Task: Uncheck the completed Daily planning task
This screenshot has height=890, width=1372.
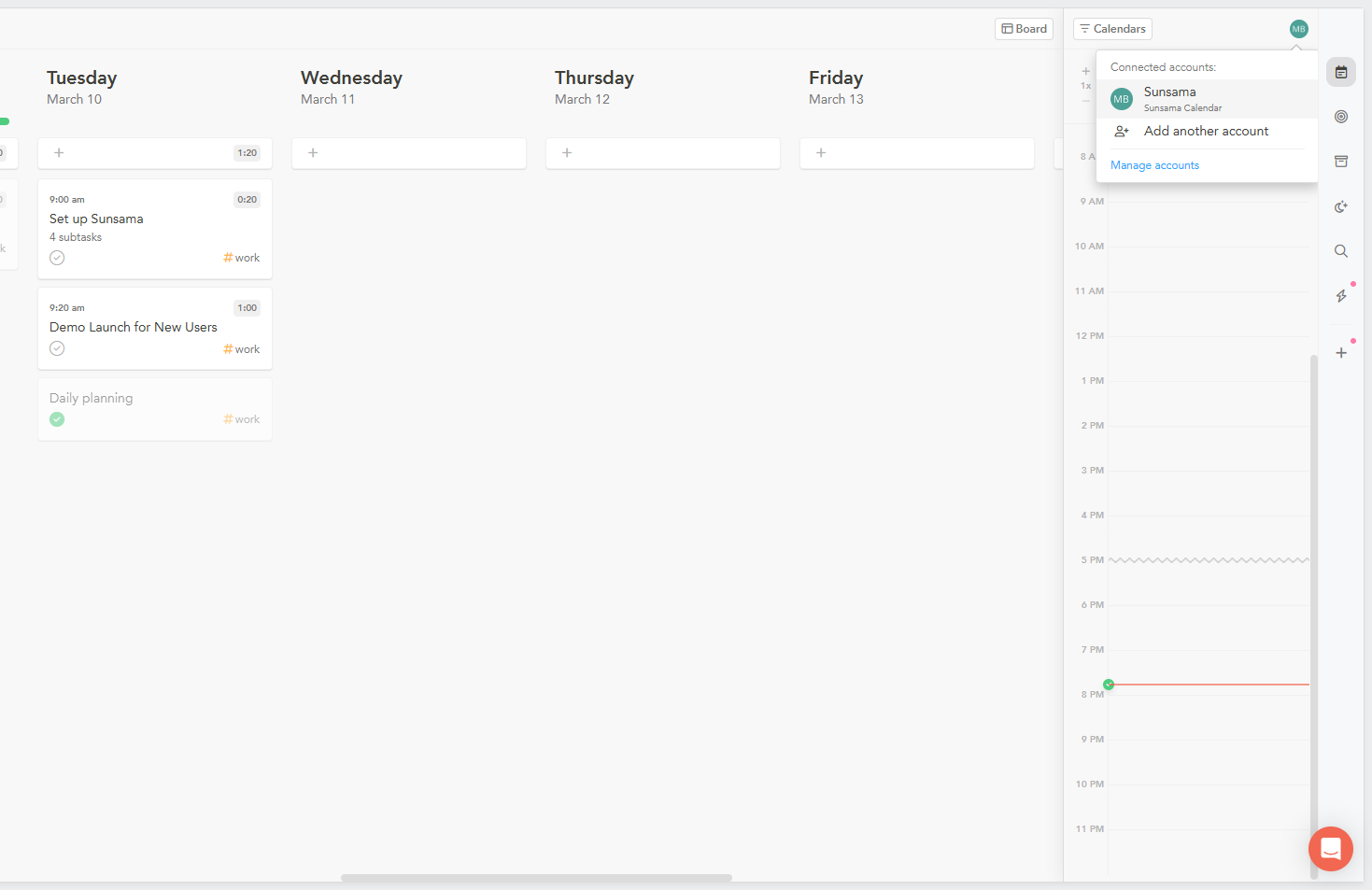Action: [x=57, y=419]
